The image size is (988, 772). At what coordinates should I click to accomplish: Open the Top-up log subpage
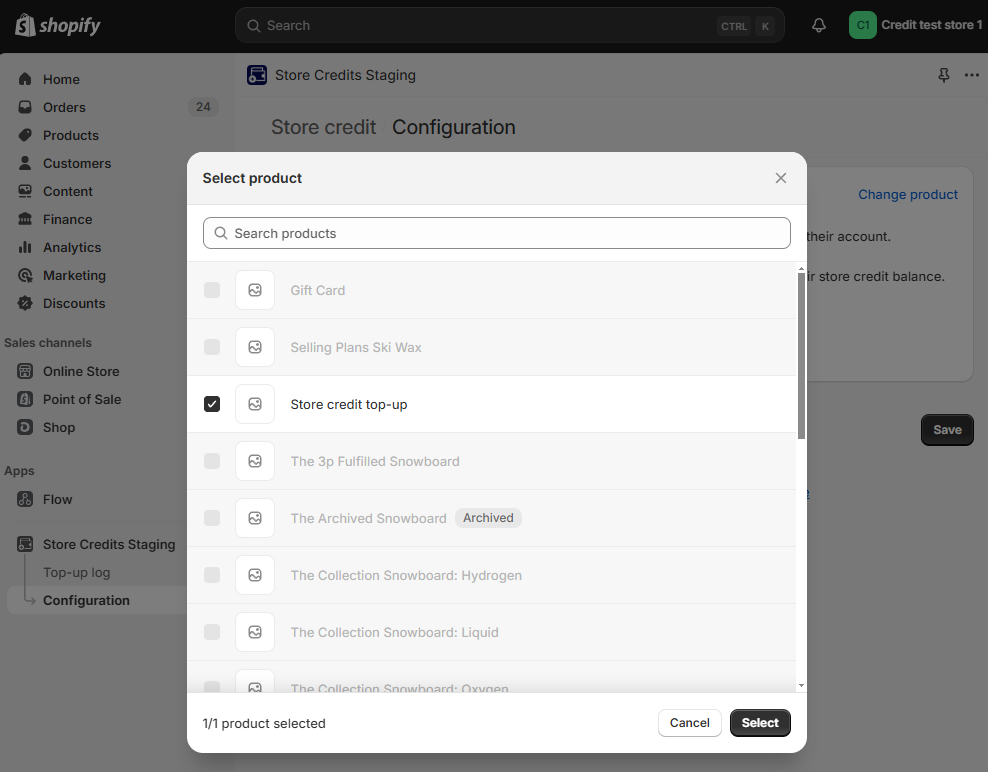point(76,572)
